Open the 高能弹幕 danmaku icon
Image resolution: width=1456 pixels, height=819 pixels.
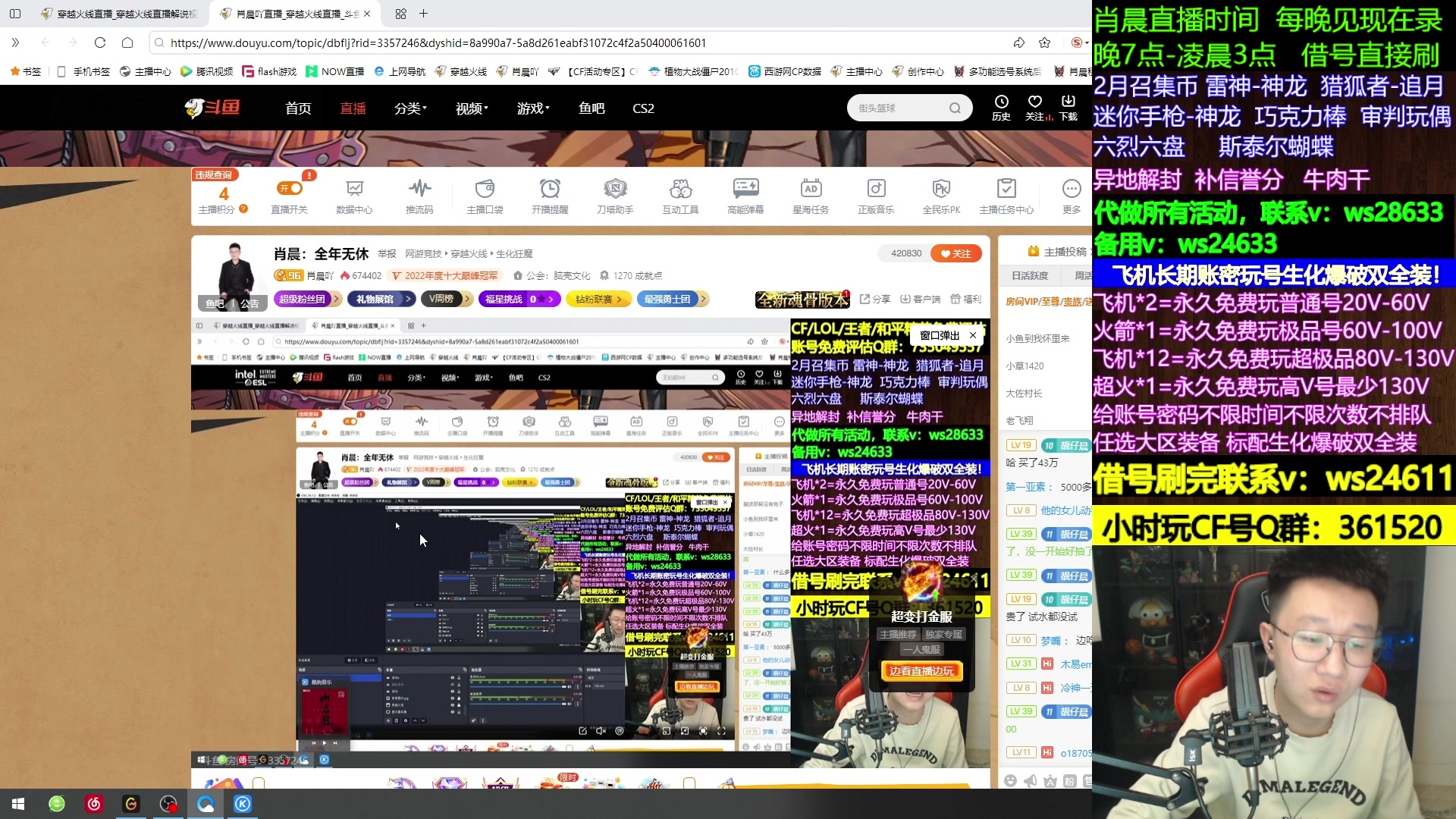(x=745, y=196)
